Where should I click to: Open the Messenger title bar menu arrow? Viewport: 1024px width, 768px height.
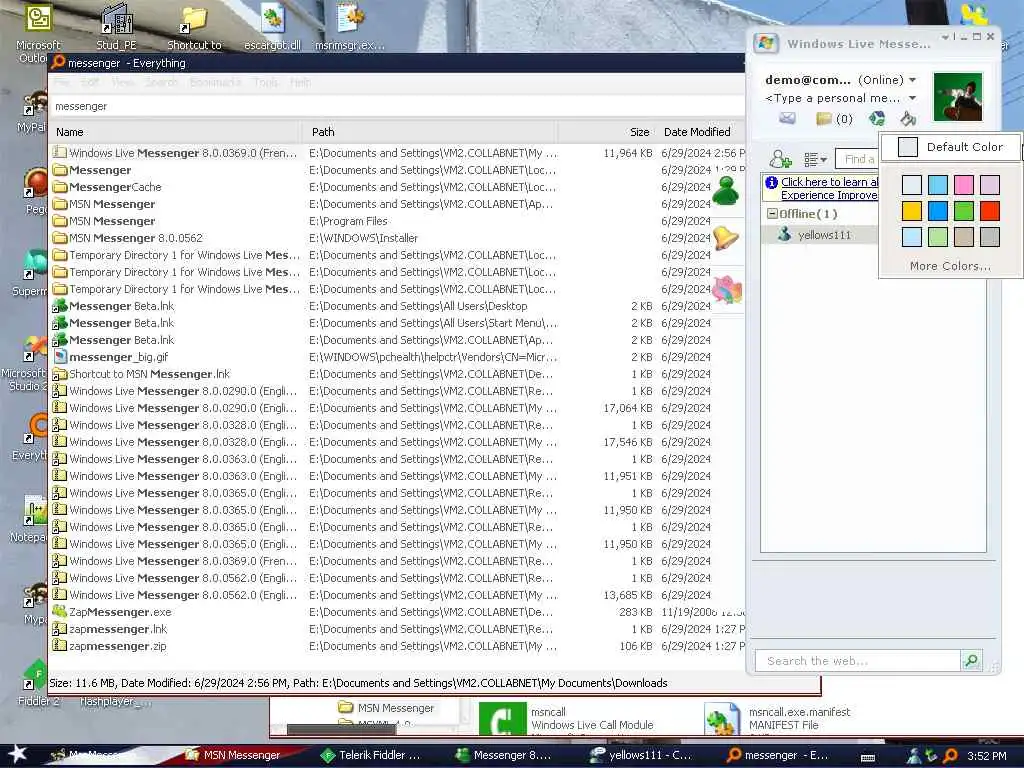pyautogui.click(x=945, y=37)
